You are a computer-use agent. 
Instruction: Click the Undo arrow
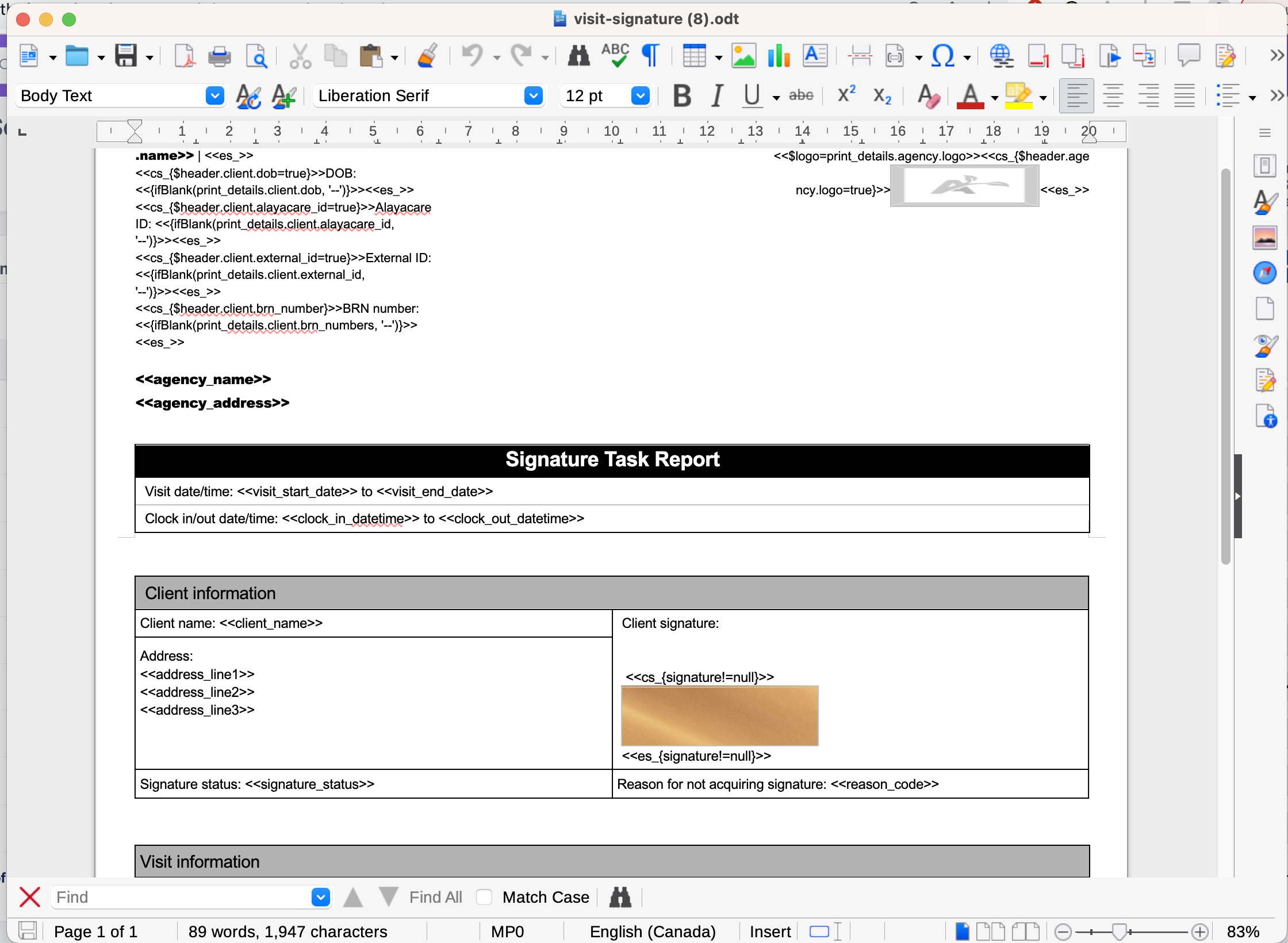472,56
